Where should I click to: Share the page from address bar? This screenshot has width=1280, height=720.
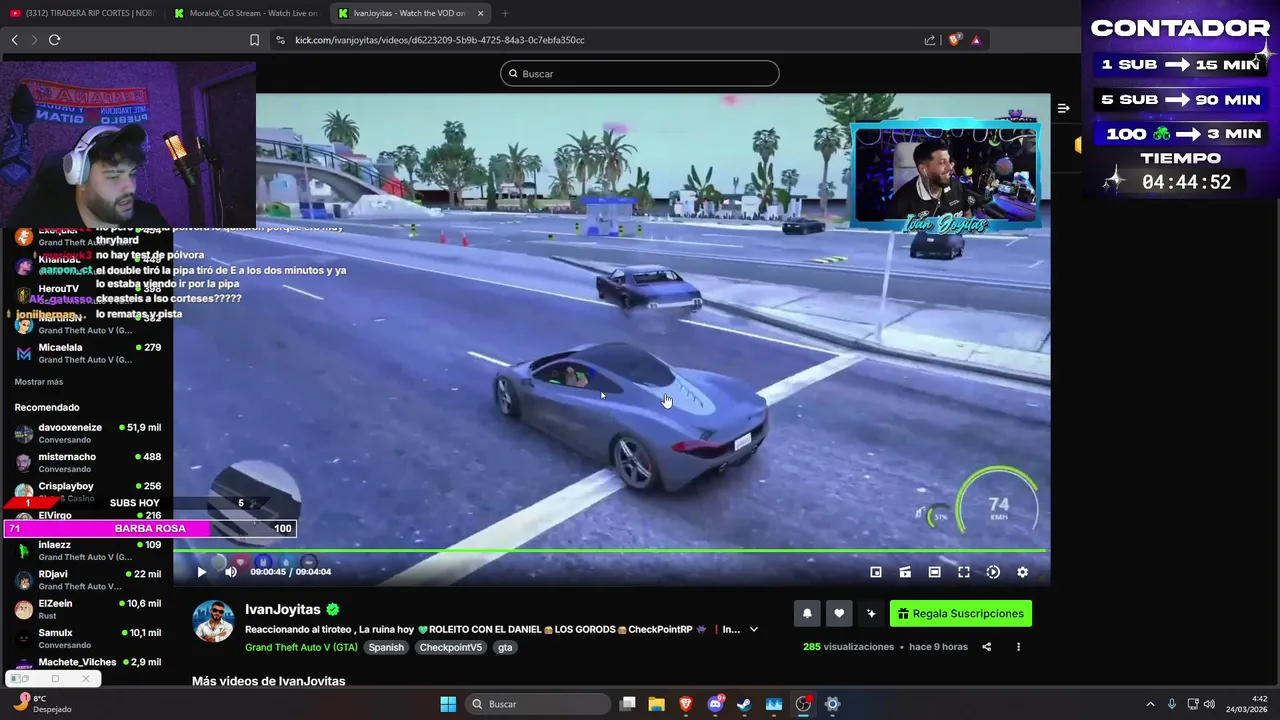point(930,40)
